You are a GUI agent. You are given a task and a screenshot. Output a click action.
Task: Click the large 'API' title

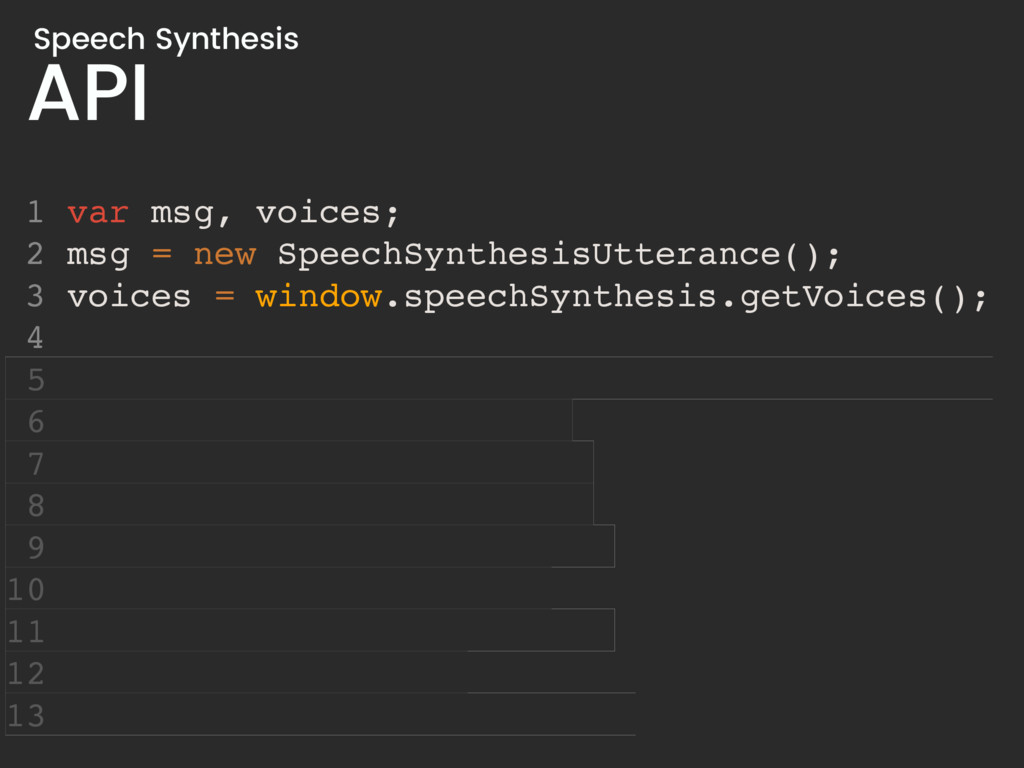coord(88,93)
